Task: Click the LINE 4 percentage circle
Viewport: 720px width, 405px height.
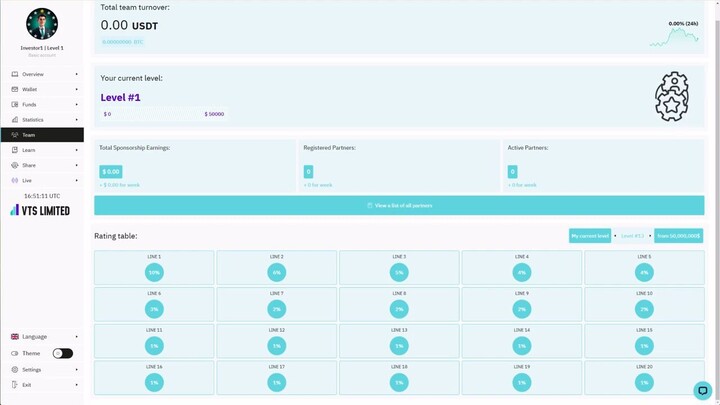Action: click(522, 272)
